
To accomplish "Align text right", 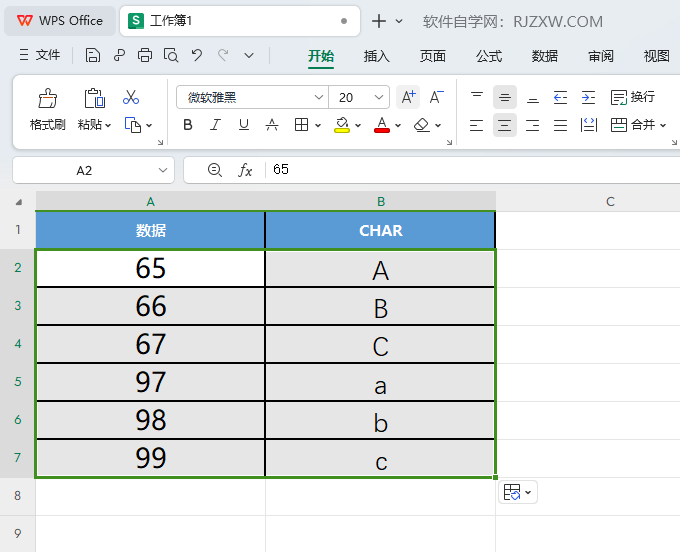I will (533, 125).
